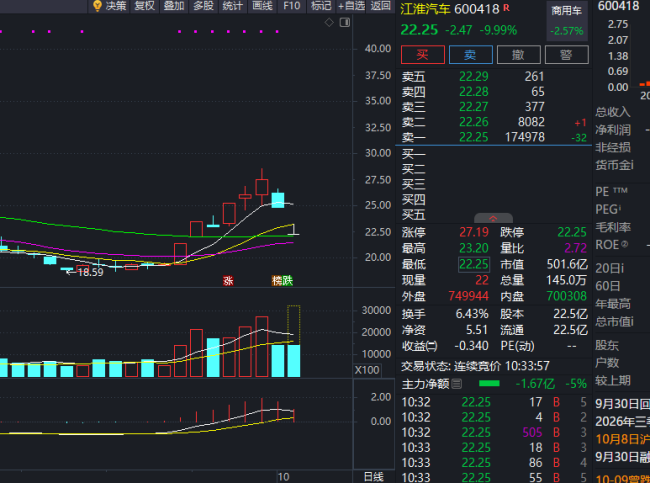Switch the 日线 period selector

click(x=374, y=477)
